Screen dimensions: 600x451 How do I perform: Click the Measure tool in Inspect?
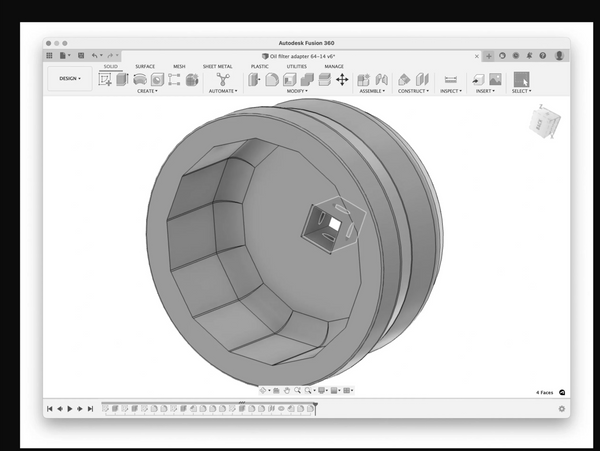[450, 79]
